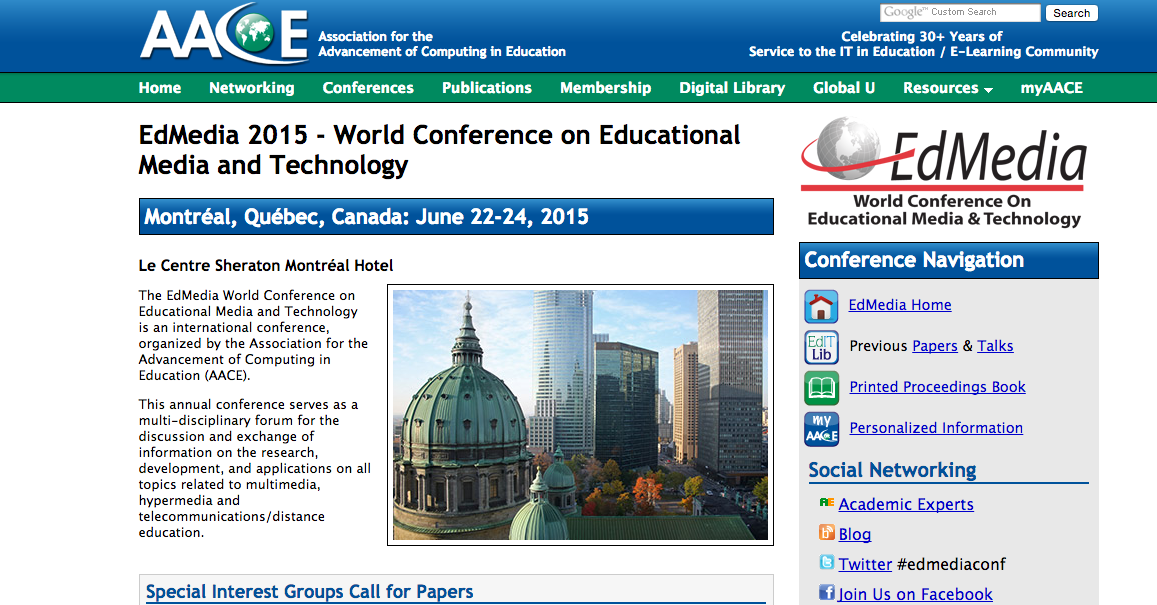1157x605 pixels.
Task: Select the Membership menu item
Action: coord(606,88)
